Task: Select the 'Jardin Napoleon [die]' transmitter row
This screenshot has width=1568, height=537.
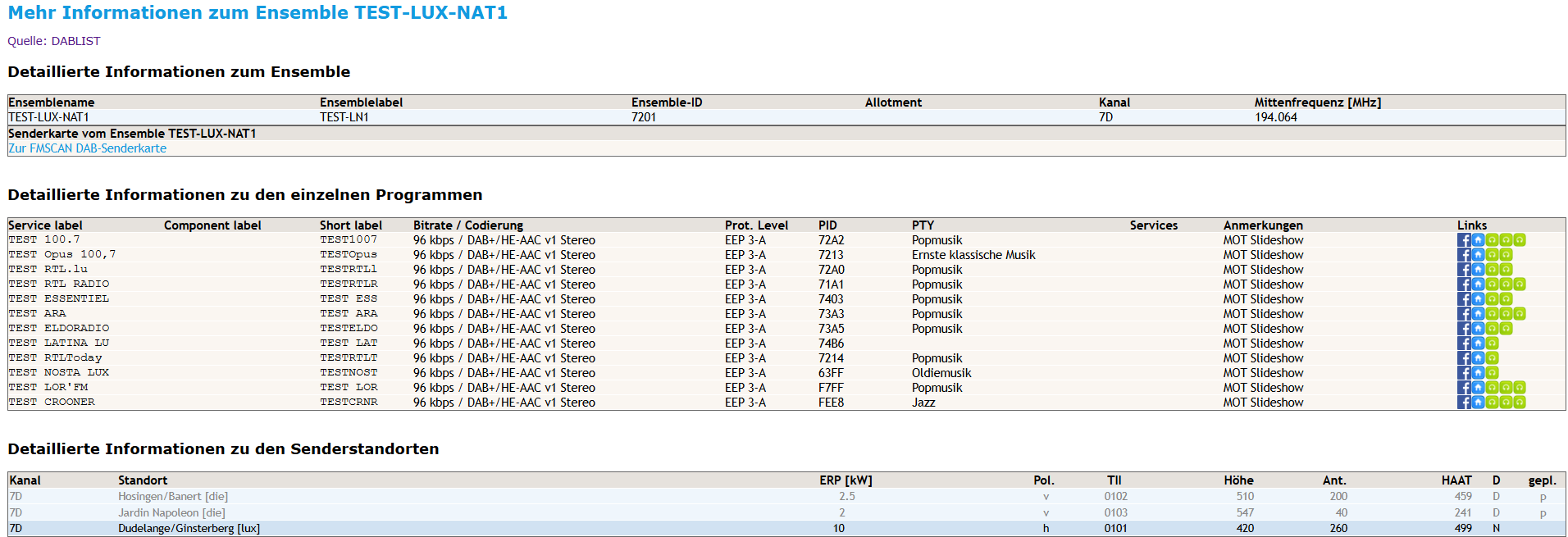Action: coord(786,513)
